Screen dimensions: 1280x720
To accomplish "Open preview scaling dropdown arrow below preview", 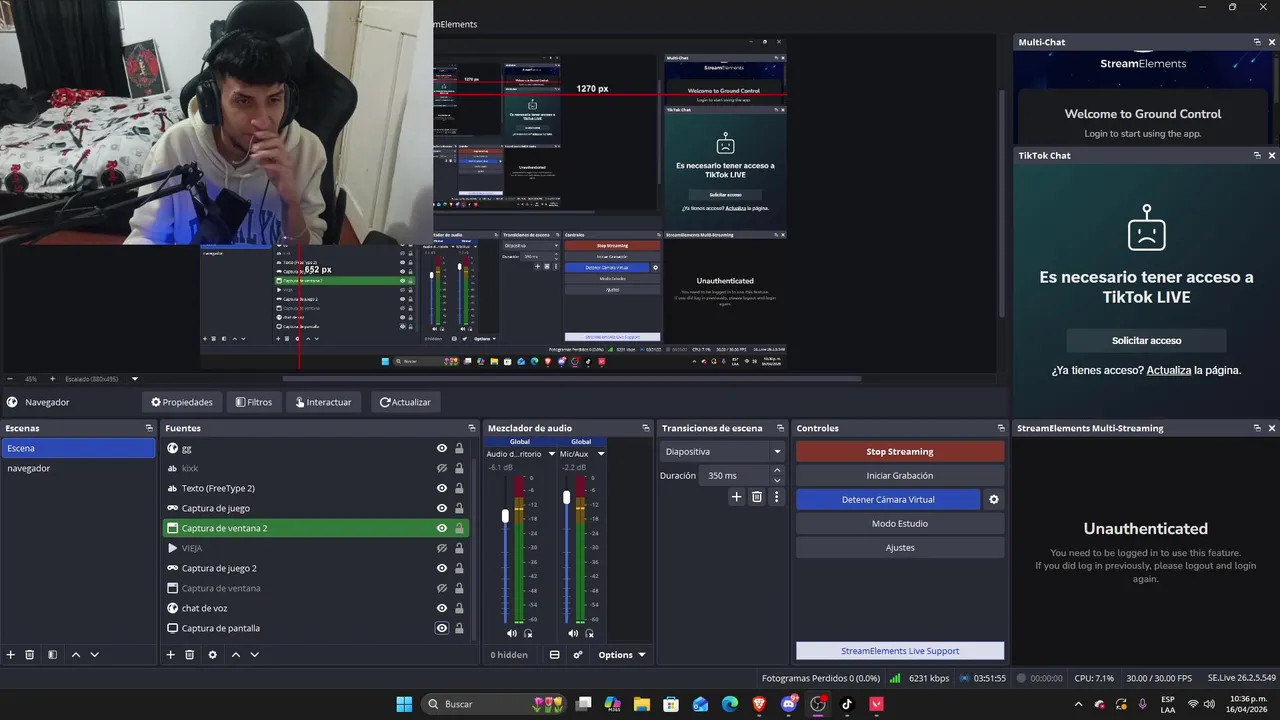I will click(135, 379).
